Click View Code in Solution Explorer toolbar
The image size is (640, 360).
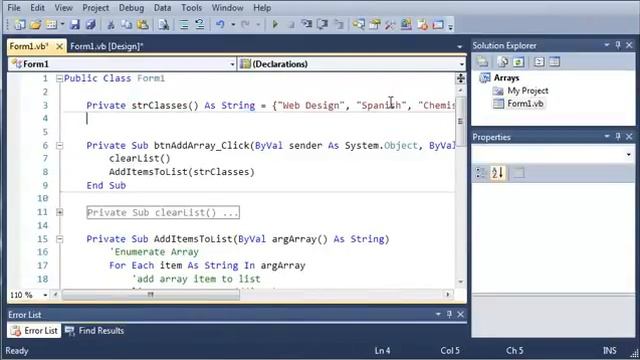[539, 62]
